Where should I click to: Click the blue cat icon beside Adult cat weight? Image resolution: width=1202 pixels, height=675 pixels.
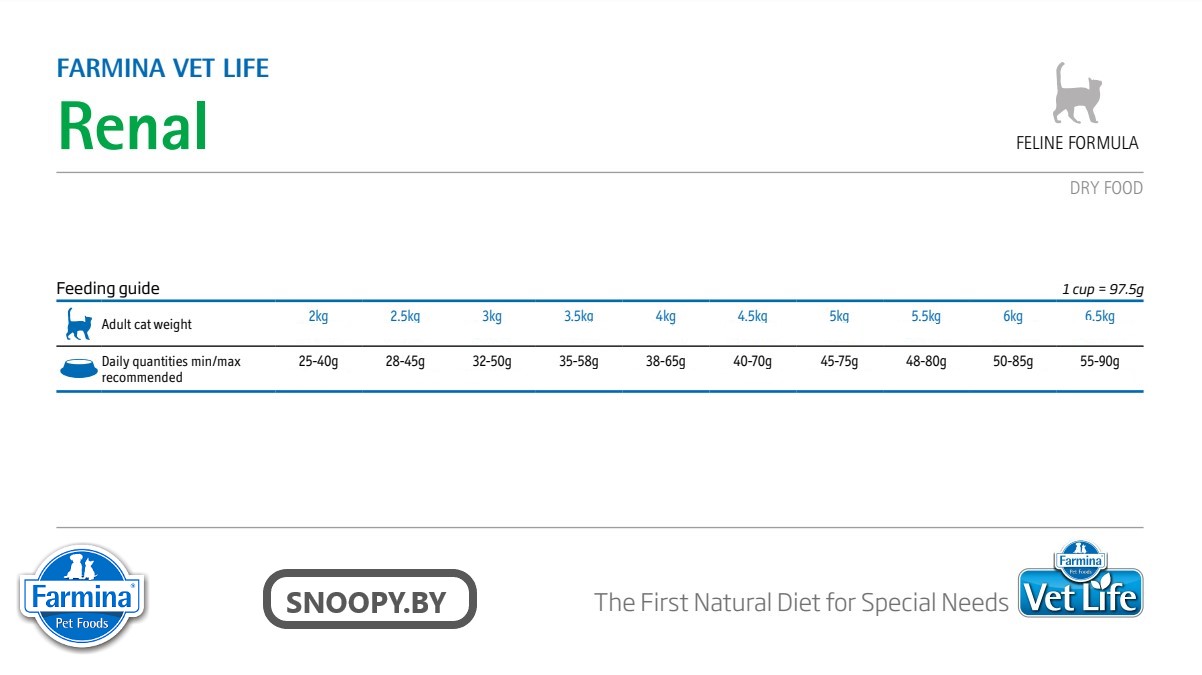tap(78, 324)
